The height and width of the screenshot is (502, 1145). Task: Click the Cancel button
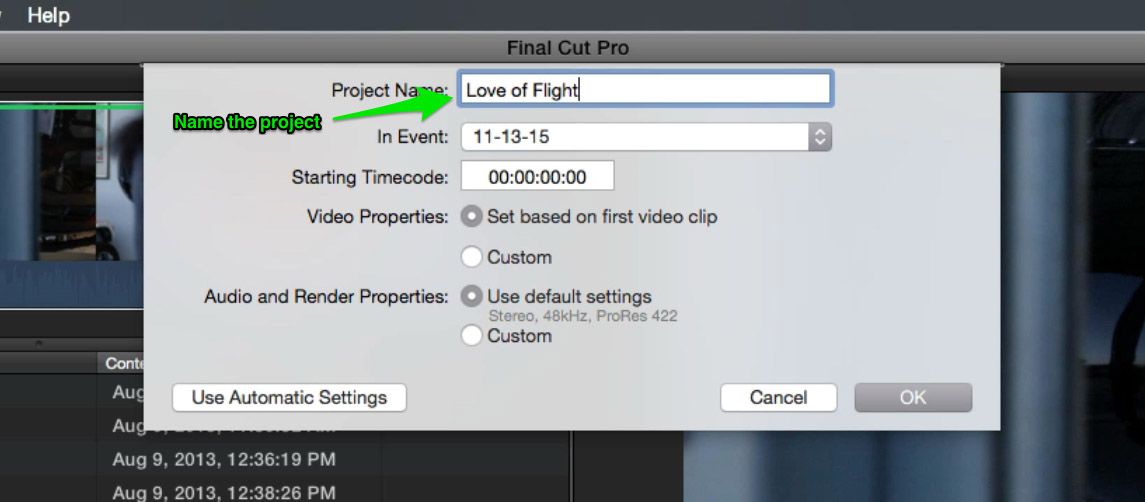778,398
